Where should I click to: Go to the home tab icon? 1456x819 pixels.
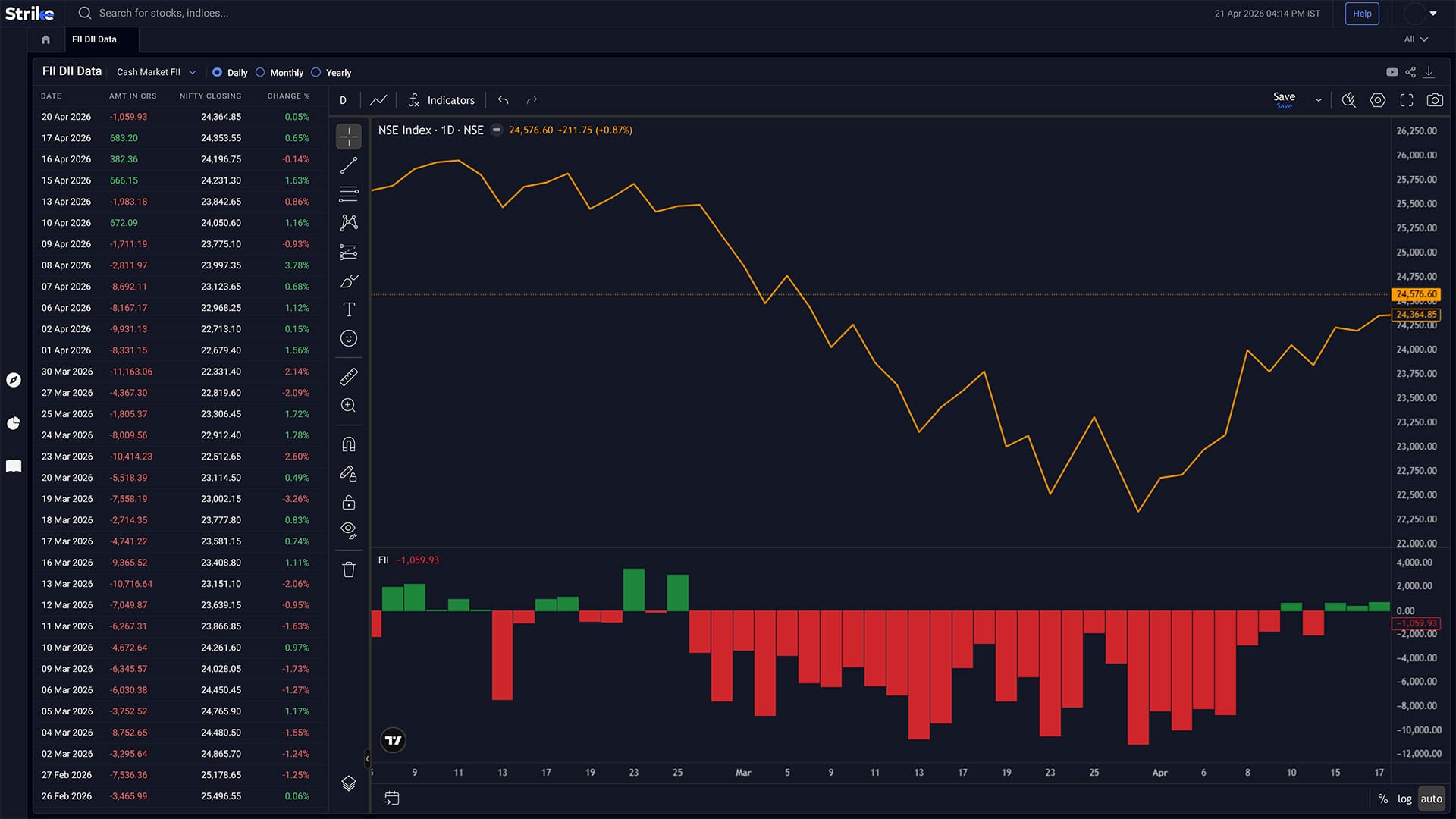(46, 39)
